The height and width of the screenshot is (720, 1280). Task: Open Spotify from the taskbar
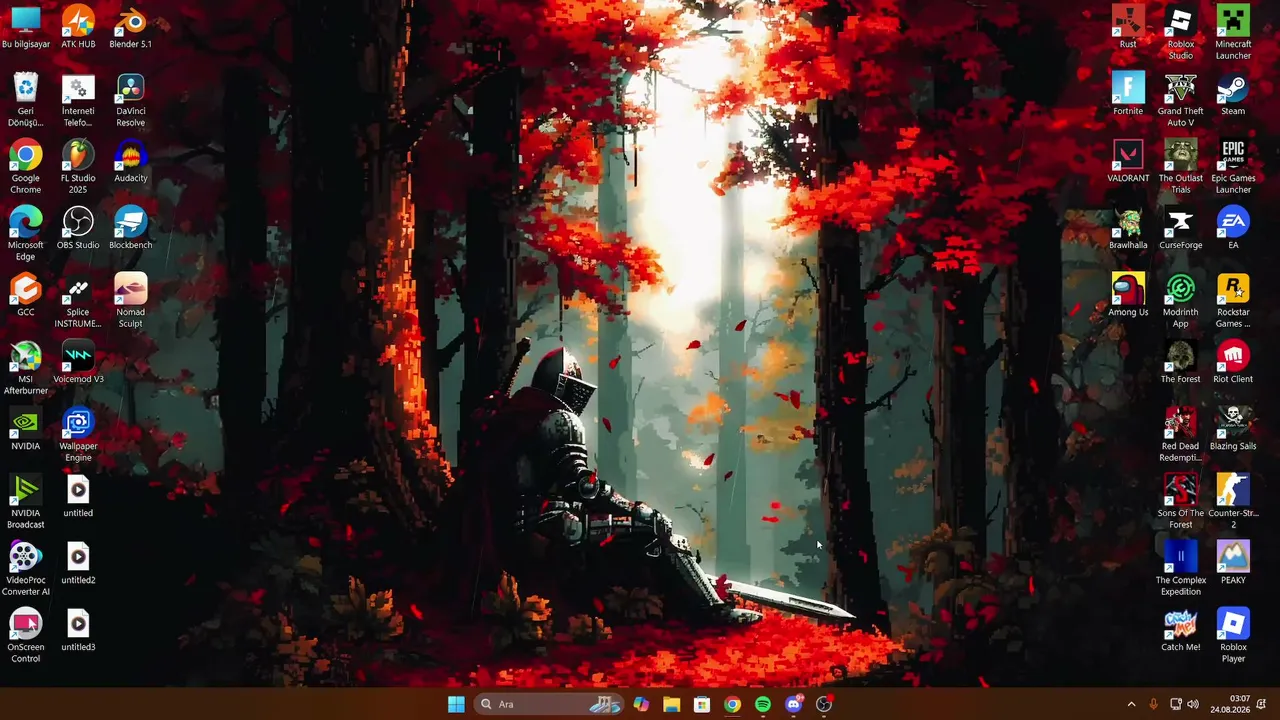(763, 704)
